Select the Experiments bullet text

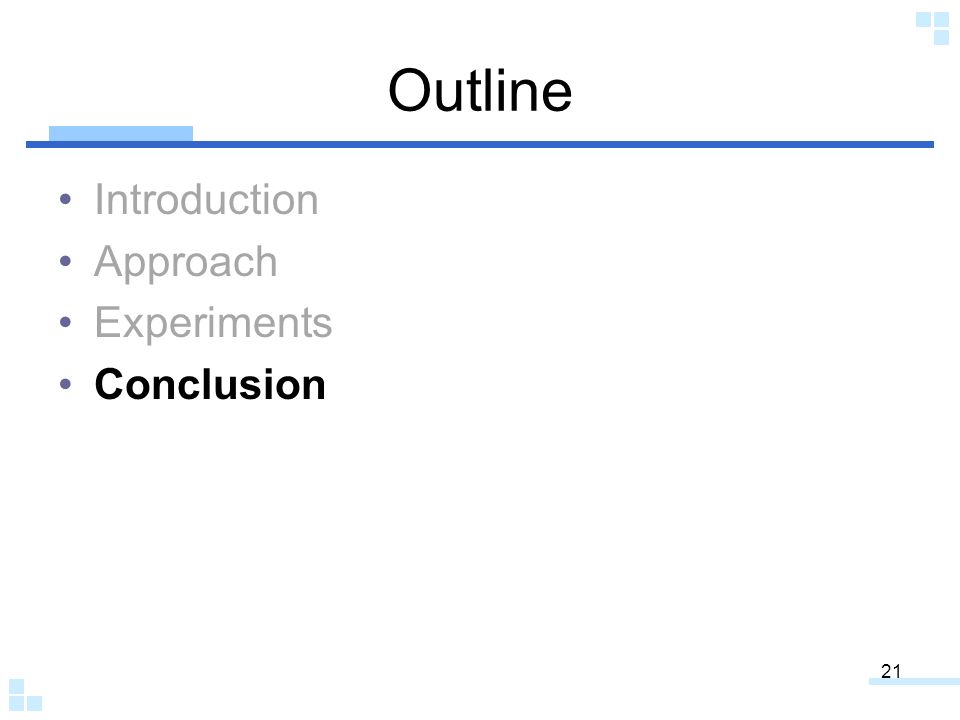(213, 323)
